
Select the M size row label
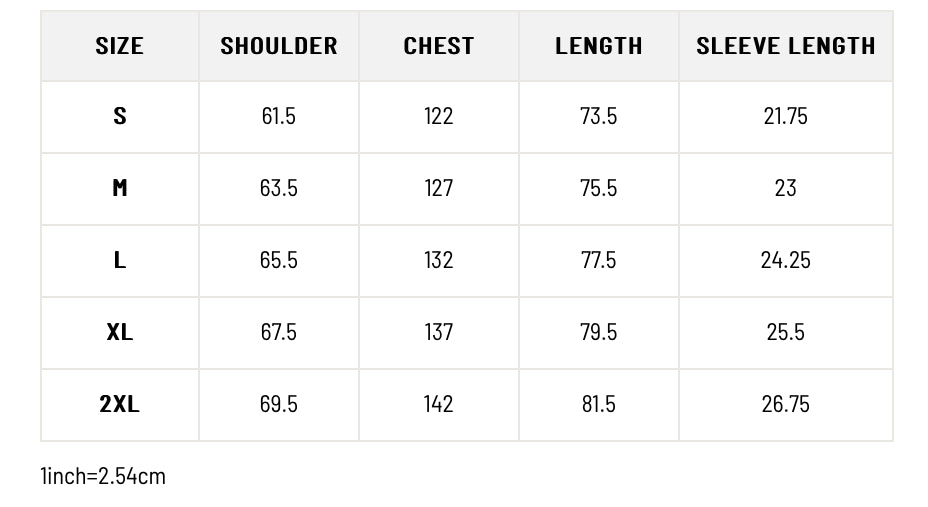(120, 188)
